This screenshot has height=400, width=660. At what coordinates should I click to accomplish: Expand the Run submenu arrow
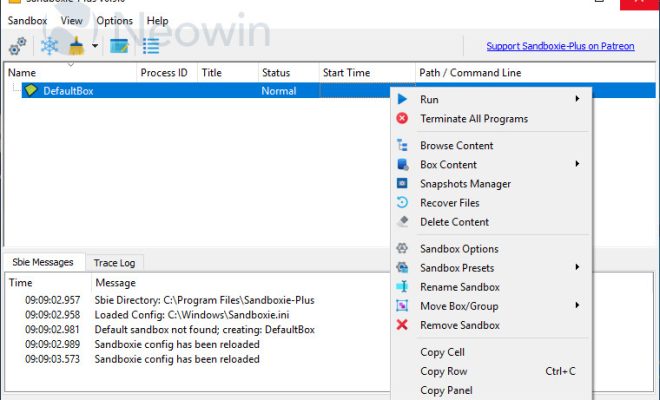[x=578, y=100]
